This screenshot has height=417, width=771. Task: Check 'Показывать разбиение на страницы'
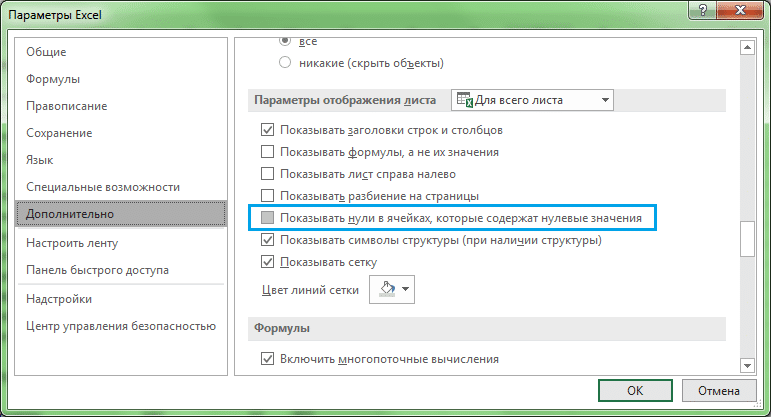click(267, 196)
